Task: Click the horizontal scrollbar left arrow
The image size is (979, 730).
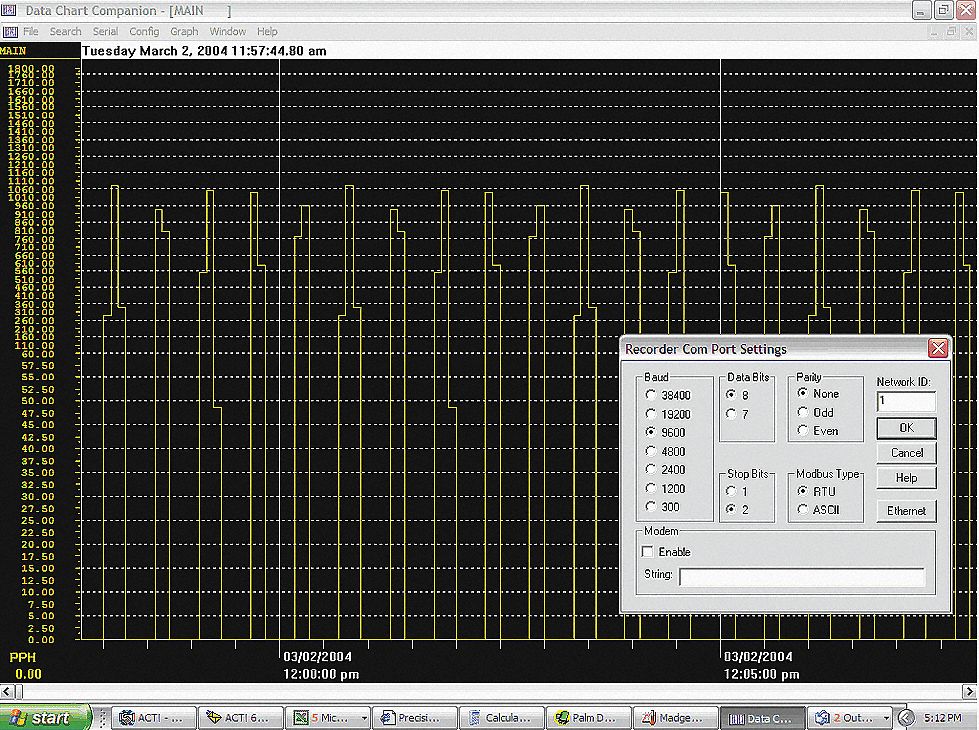Action: [x=6, y=691]
